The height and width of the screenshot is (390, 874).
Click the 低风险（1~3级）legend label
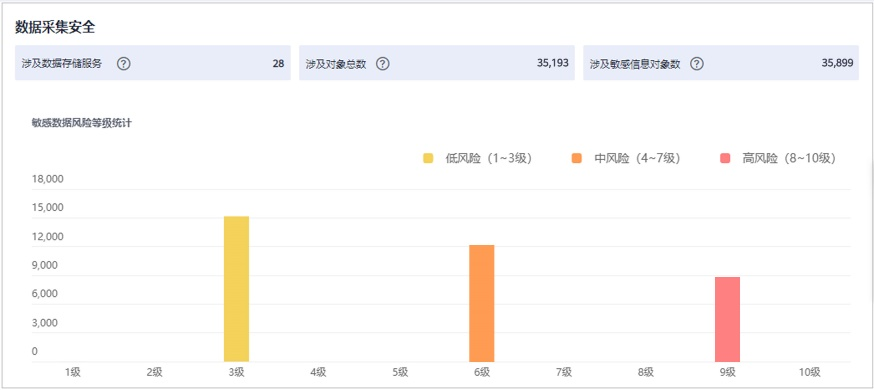489,158
